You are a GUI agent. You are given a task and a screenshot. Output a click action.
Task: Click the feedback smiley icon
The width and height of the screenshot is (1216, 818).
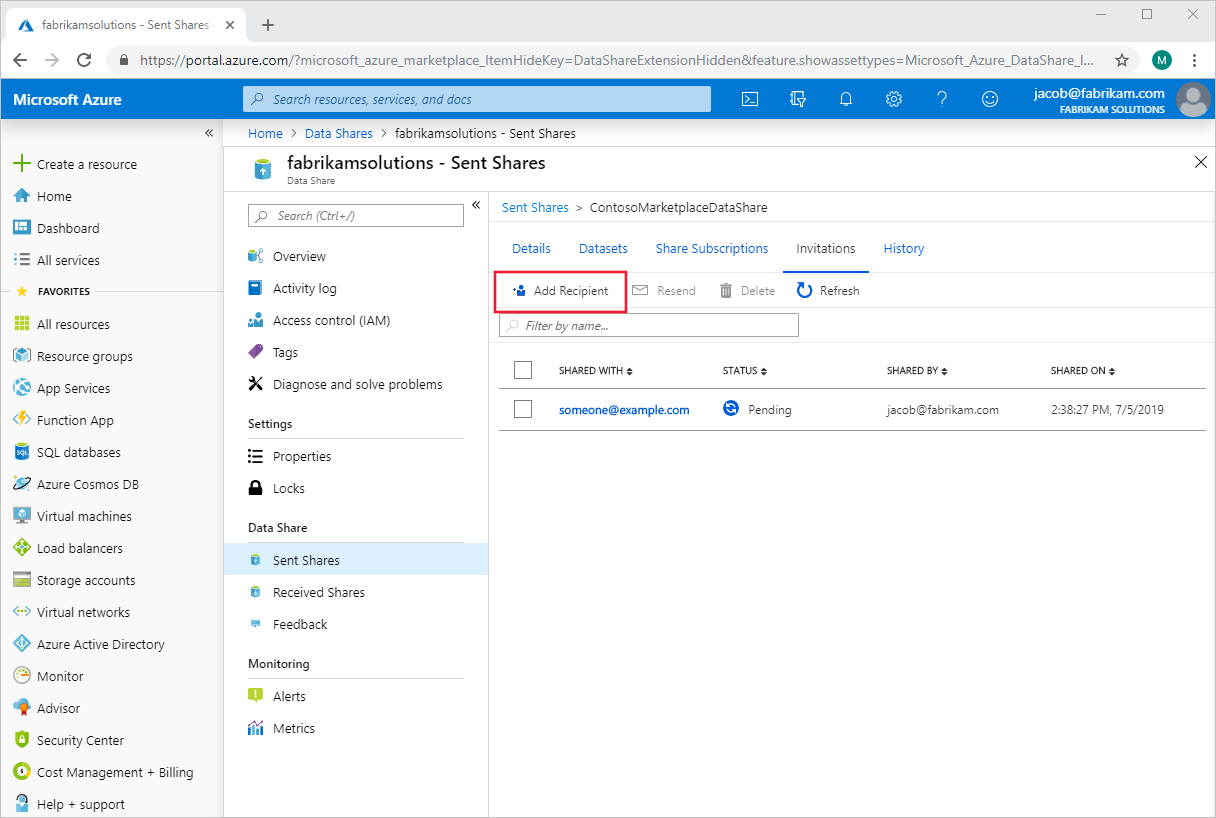[989, 99]
